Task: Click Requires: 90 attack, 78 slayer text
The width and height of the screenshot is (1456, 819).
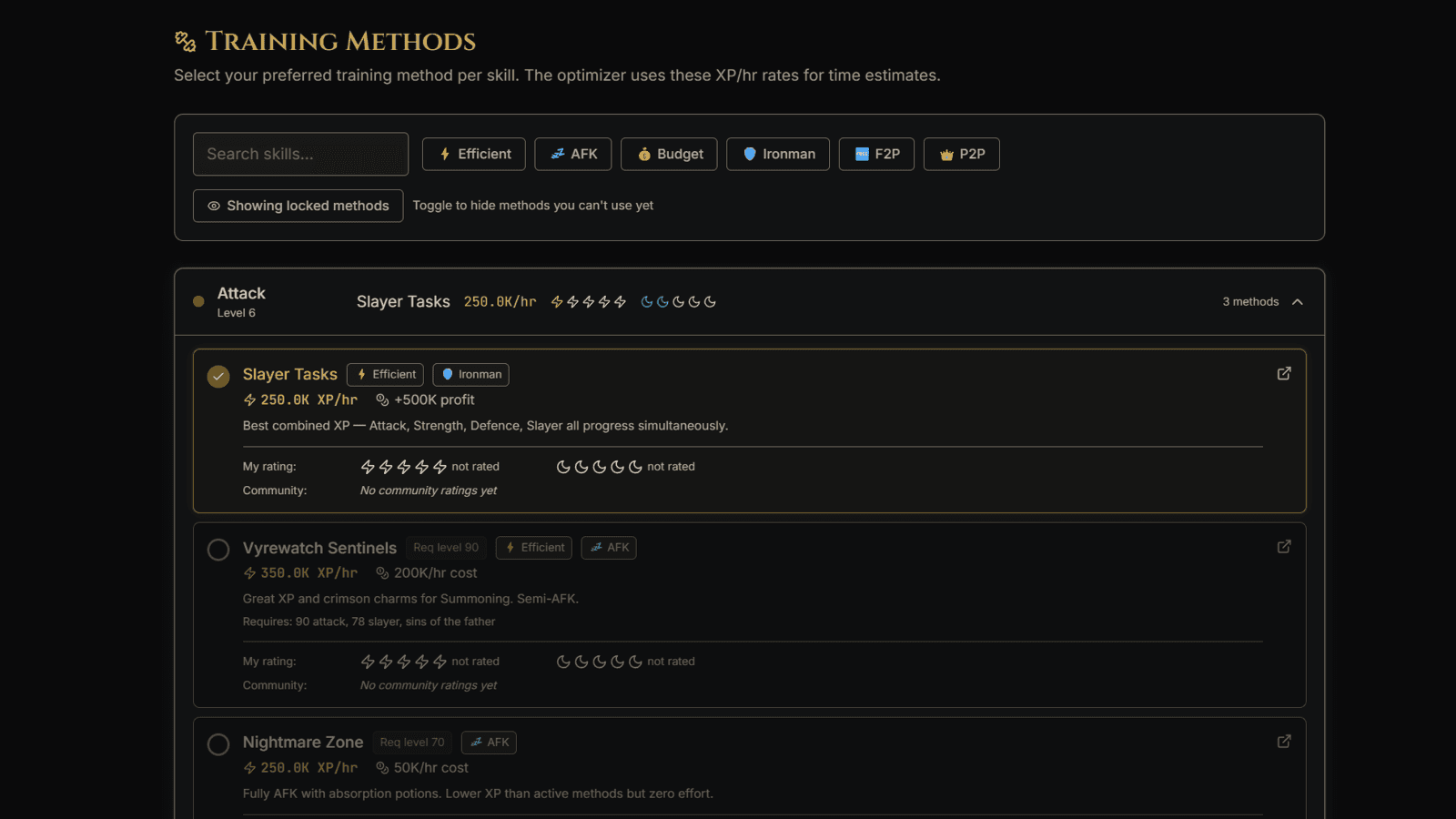Action: coord(369,622)
